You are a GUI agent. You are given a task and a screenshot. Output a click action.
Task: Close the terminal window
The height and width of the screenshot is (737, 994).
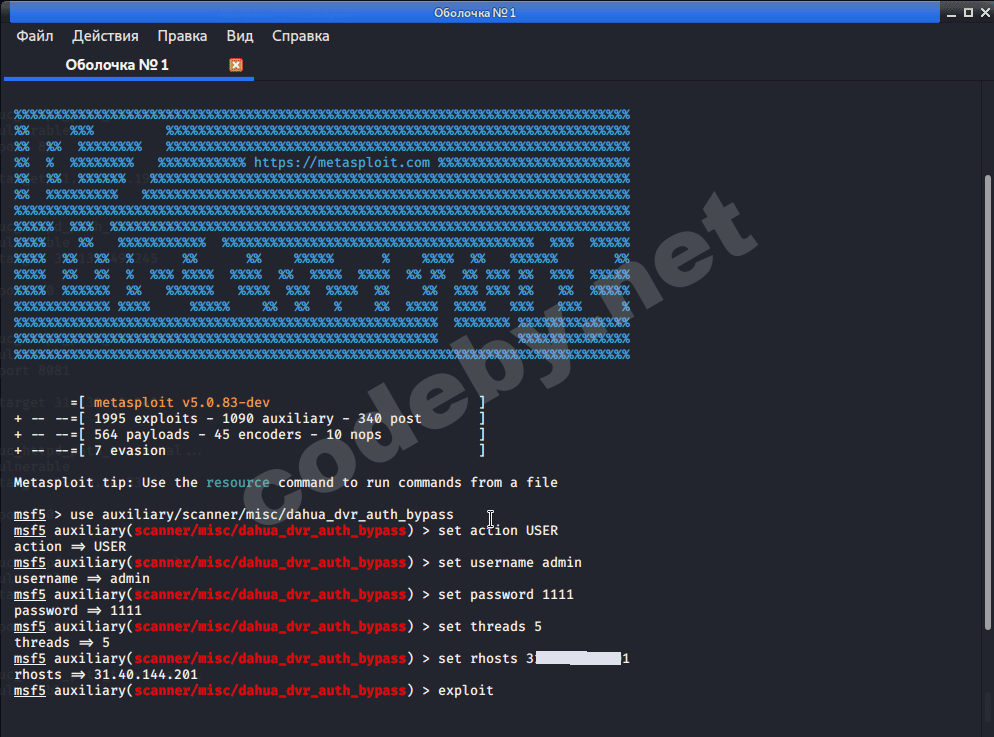[x=985, y=13]
